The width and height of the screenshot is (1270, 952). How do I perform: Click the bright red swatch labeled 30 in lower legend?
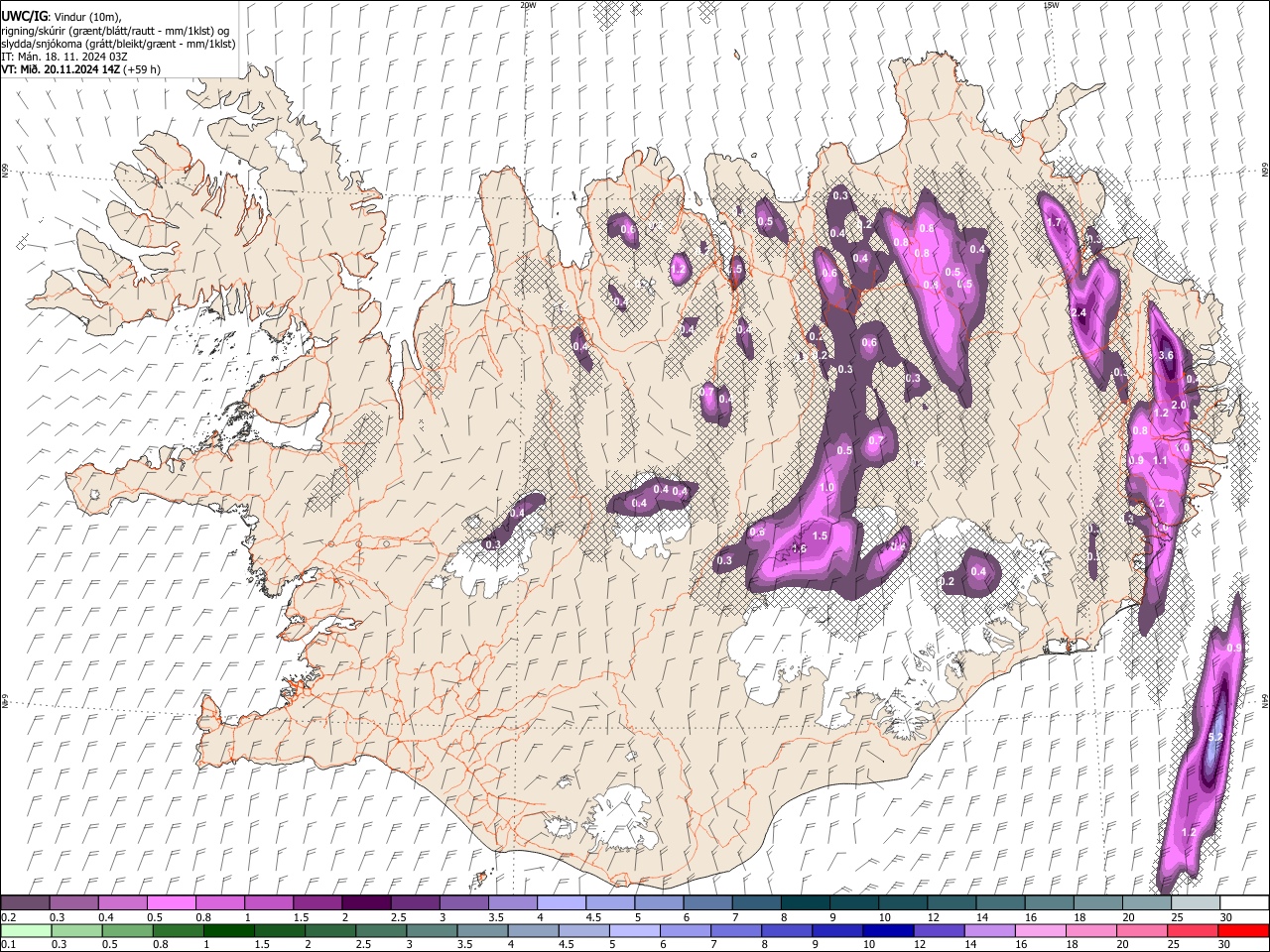point(1242,931)
